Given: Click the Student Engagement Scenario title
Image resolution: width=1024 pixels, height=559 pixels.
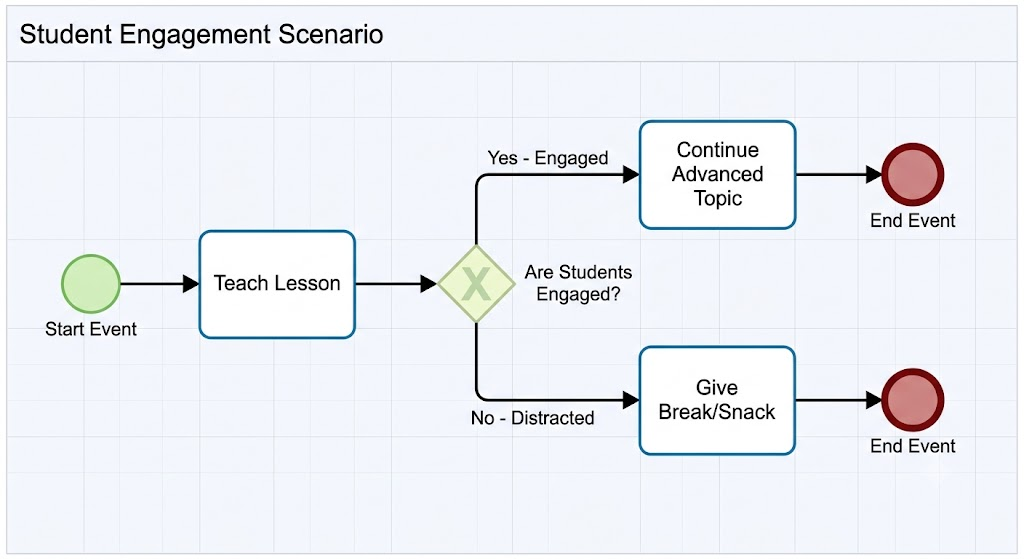Looking at the screenshot, I should [x=201, y=35].
